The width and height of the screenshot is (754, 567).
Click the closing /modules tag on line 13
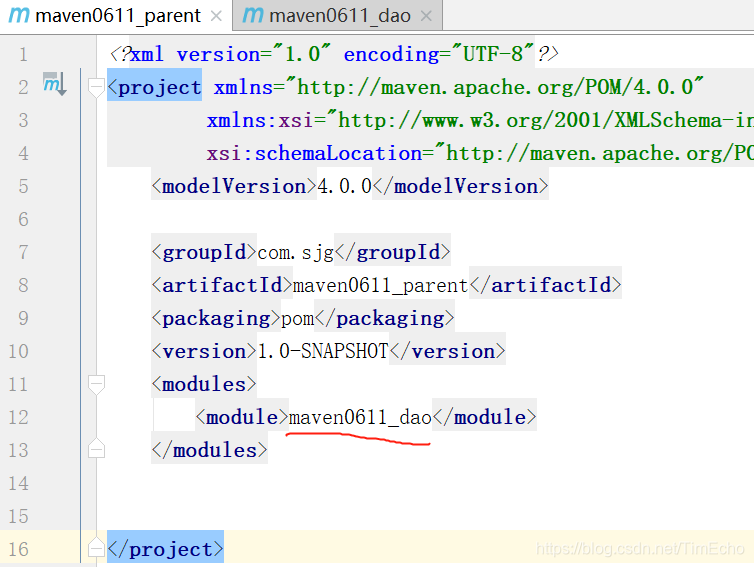click(x=209, y=451)
